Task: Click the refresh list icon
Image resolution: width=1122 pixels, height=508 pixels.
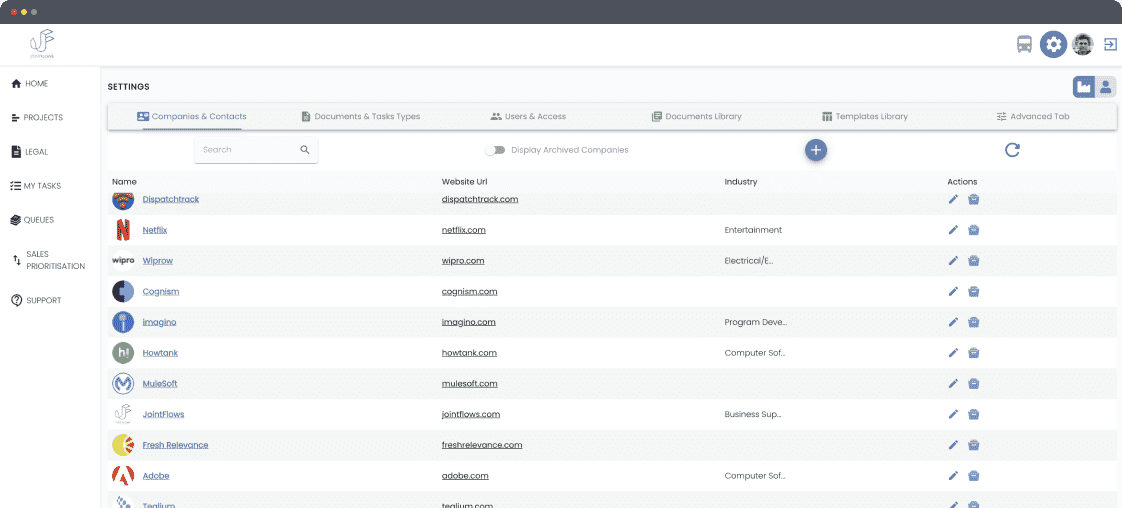Action: 1012,150
